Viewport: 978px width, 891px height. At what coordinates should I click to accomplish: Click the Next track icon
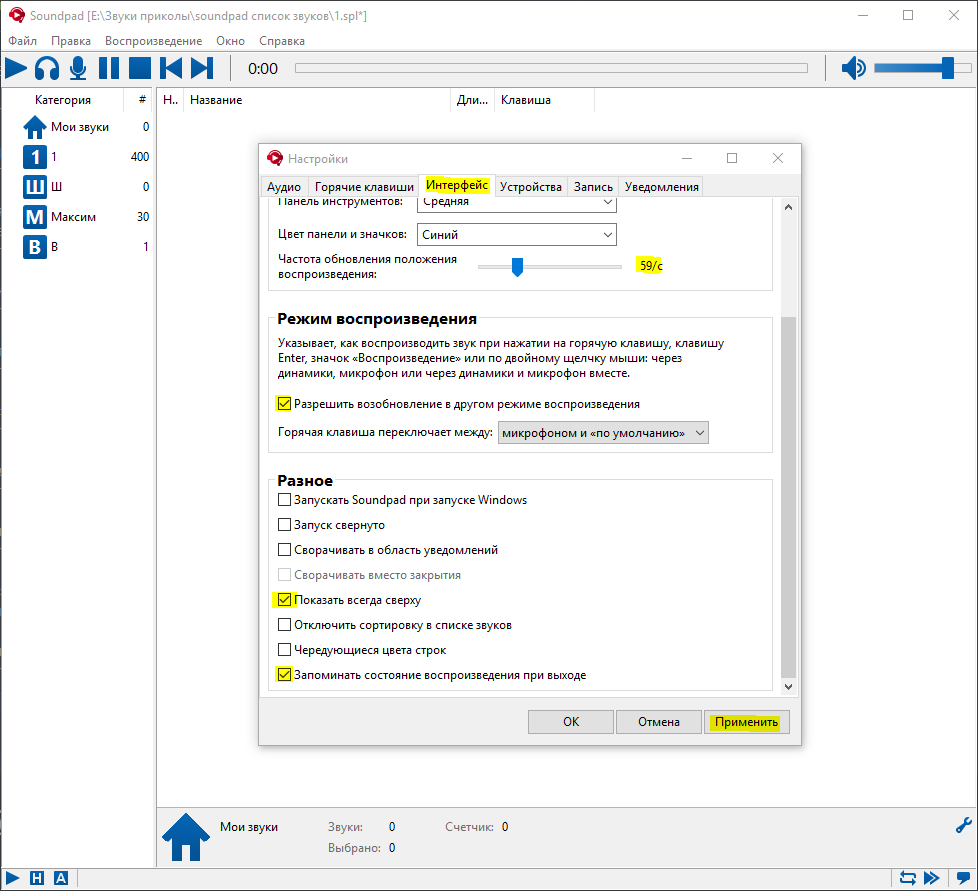pos(201,68)
